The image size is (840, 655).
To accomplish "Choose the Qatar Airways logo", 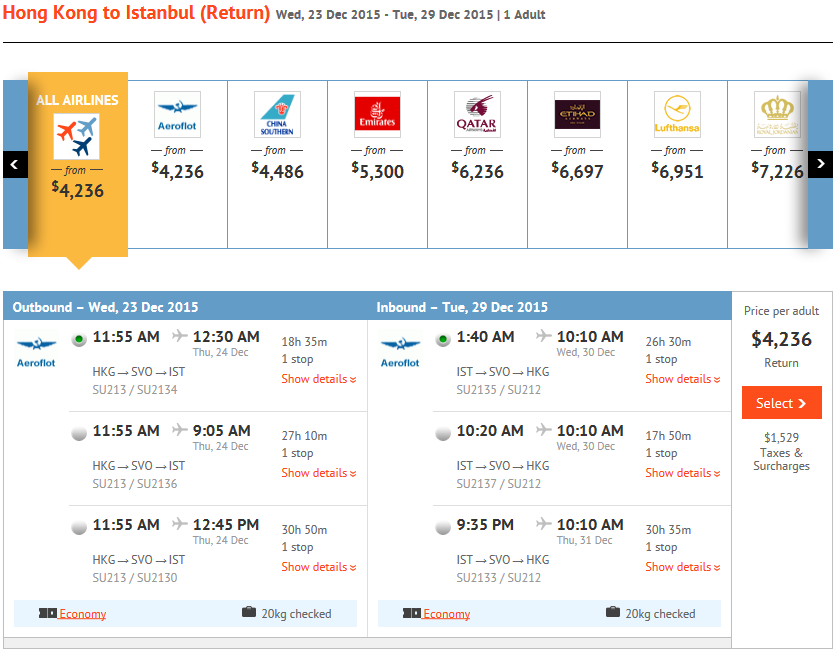I will (x=477, y=115).
